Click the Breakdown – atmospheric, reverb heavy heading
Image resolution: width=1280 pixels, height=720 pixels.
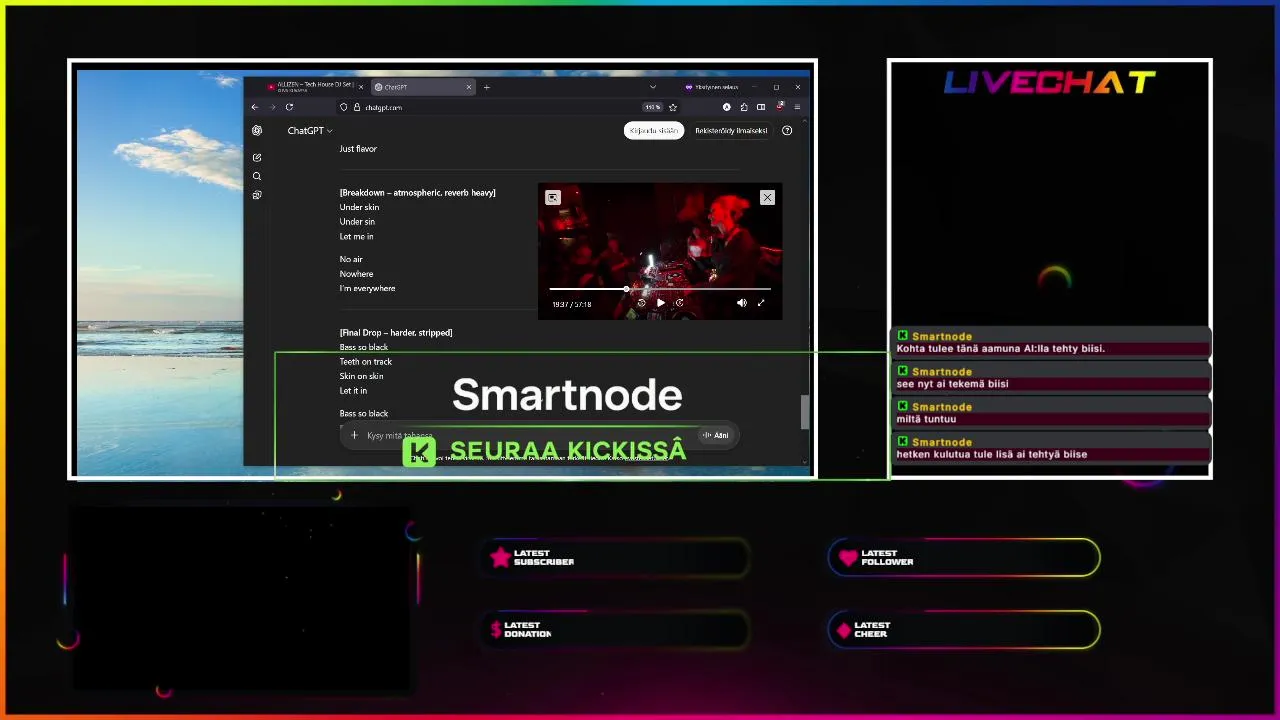coord(417,193)
